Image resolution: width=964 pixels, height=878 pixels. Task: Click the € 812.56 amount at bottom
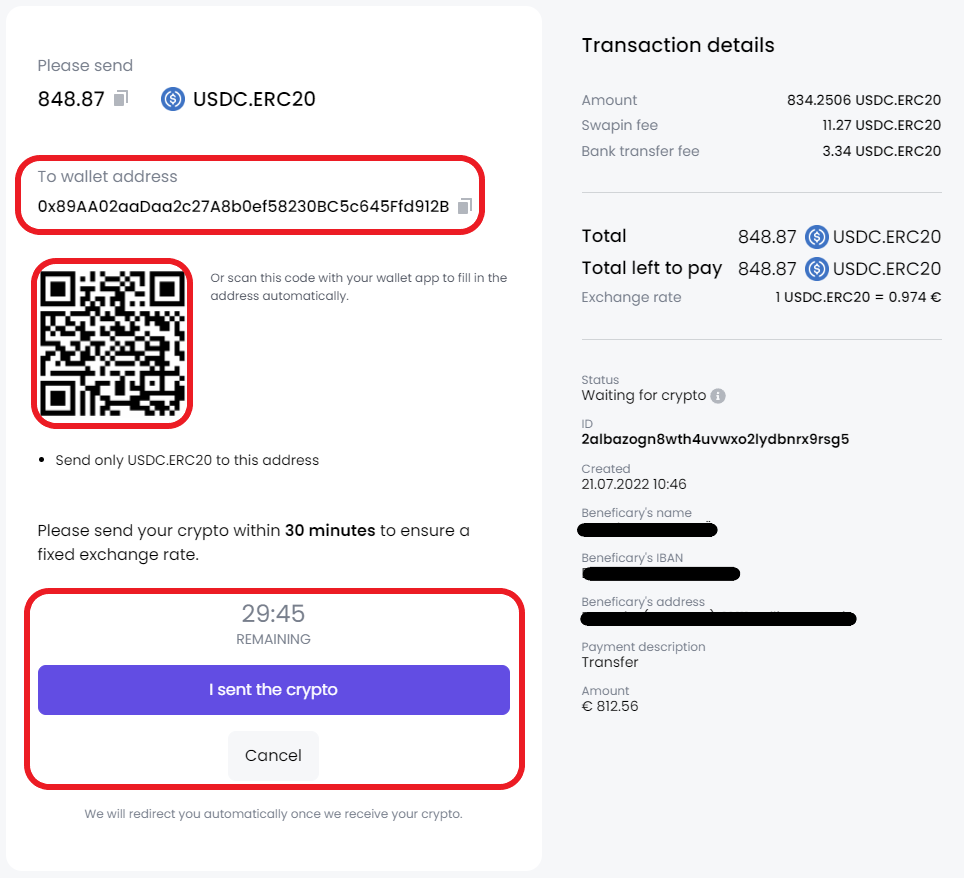(x=610, y=706)
